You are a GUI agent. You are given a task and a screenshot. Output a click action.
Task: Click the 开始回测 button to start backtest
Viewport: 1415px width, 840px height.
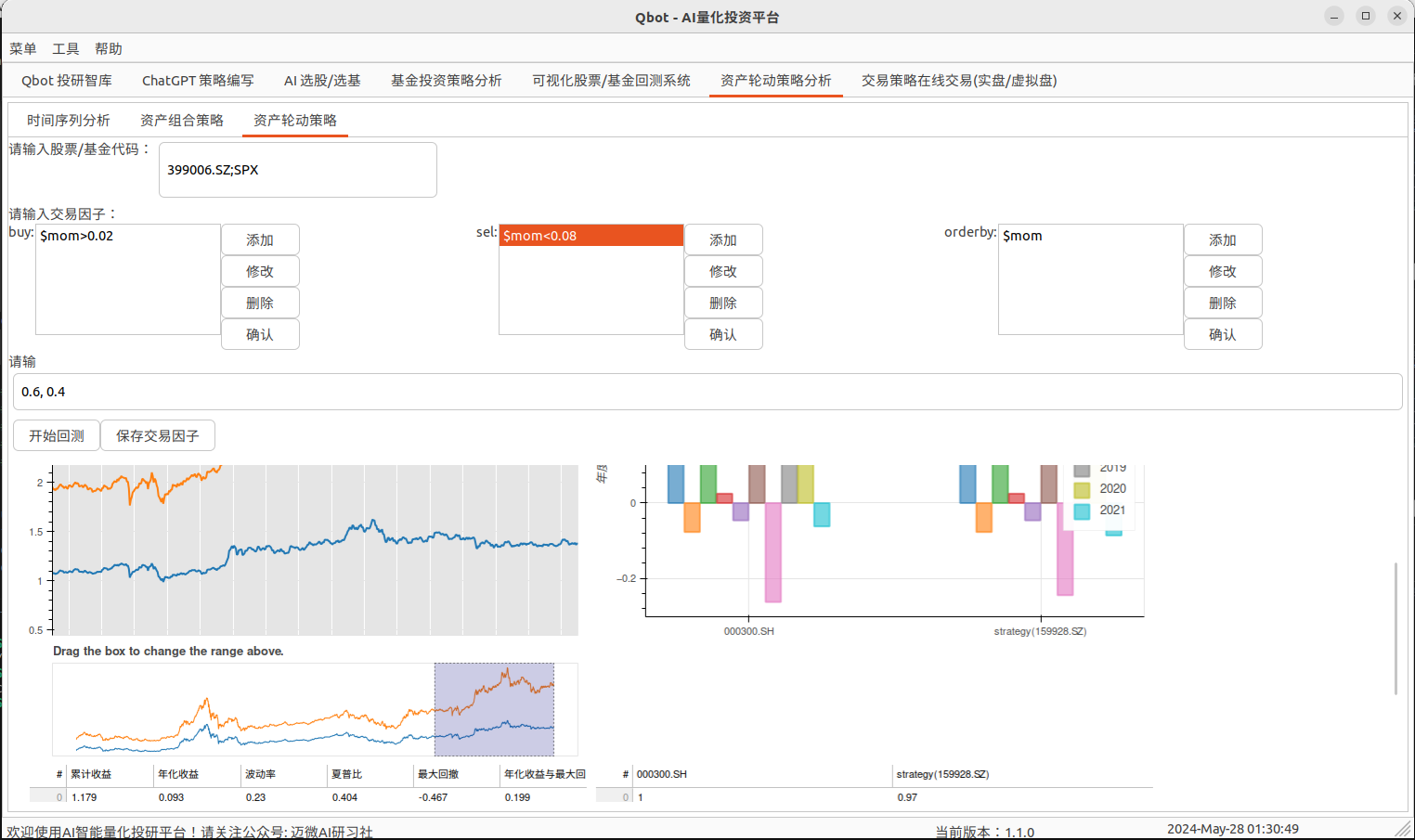coord(56,434)
